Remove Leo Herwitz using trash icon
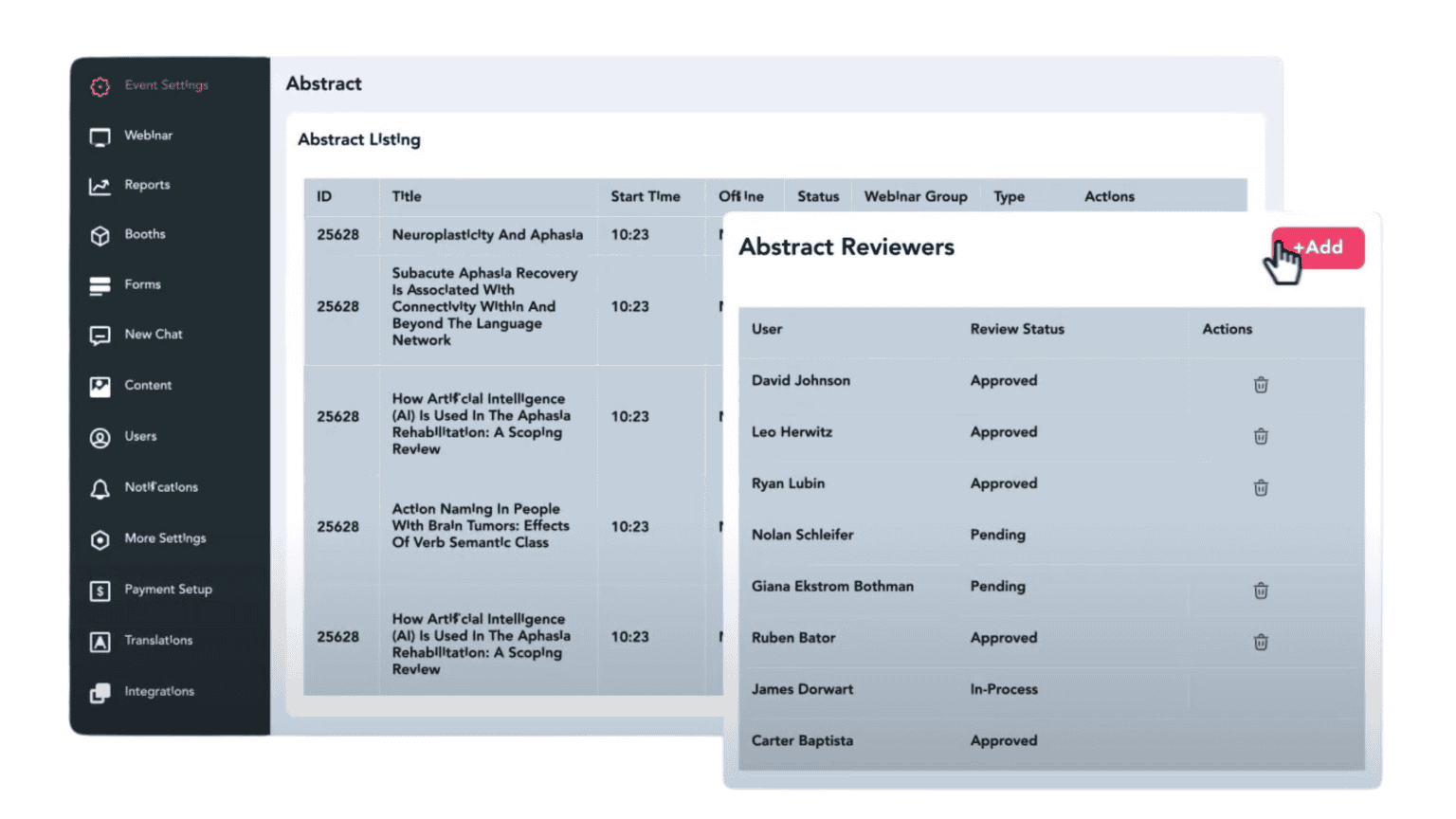Screen dimensions: 1456x819 1261,435
